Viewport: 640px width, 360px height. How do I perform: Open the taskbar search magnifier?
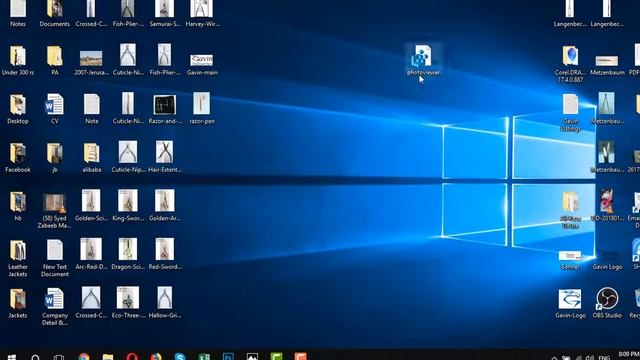pyautogui.click(x=36, y=357)
